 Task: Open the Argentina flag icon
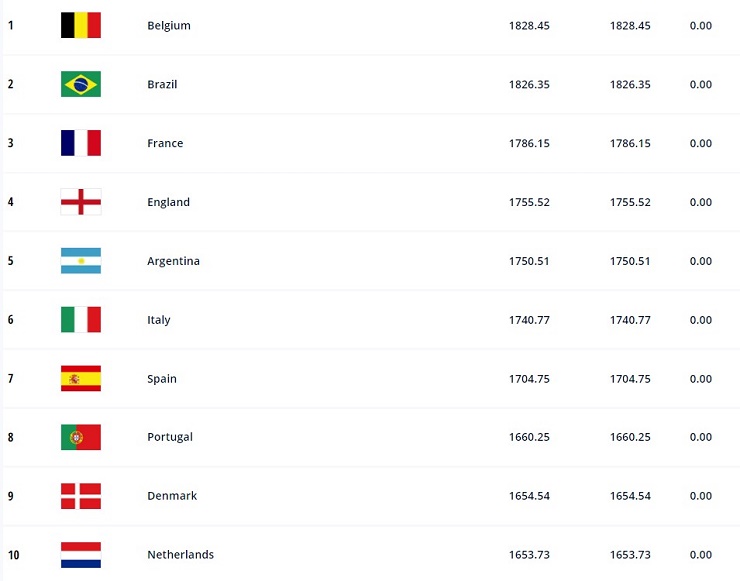(81, 261)
